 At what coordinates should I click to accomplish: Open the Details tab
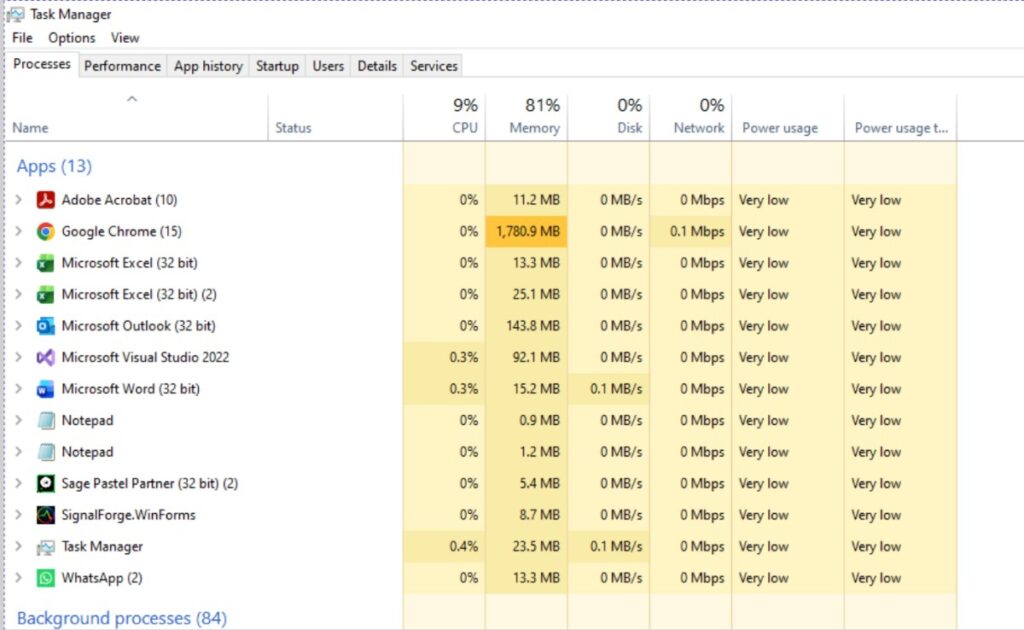[x=377, y=66]
